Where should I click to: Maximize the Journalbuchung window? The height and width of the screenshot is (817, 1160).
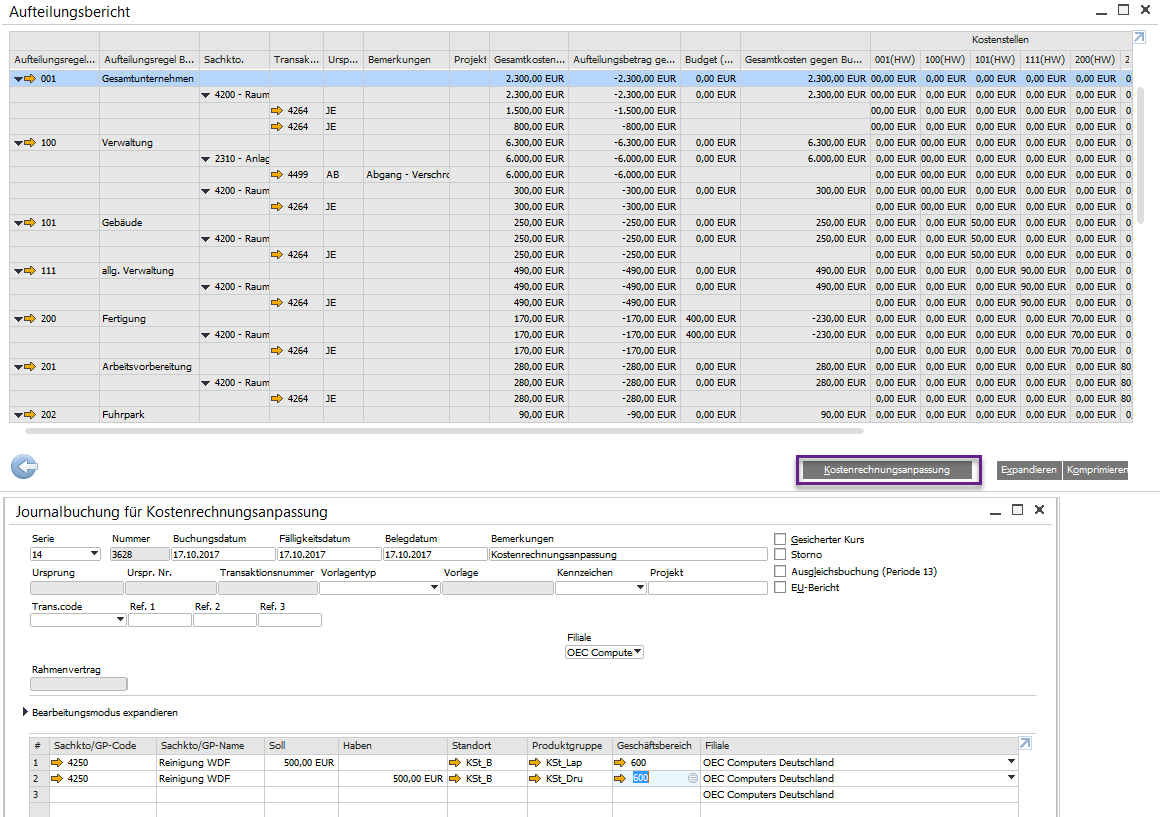[1017, 510]
